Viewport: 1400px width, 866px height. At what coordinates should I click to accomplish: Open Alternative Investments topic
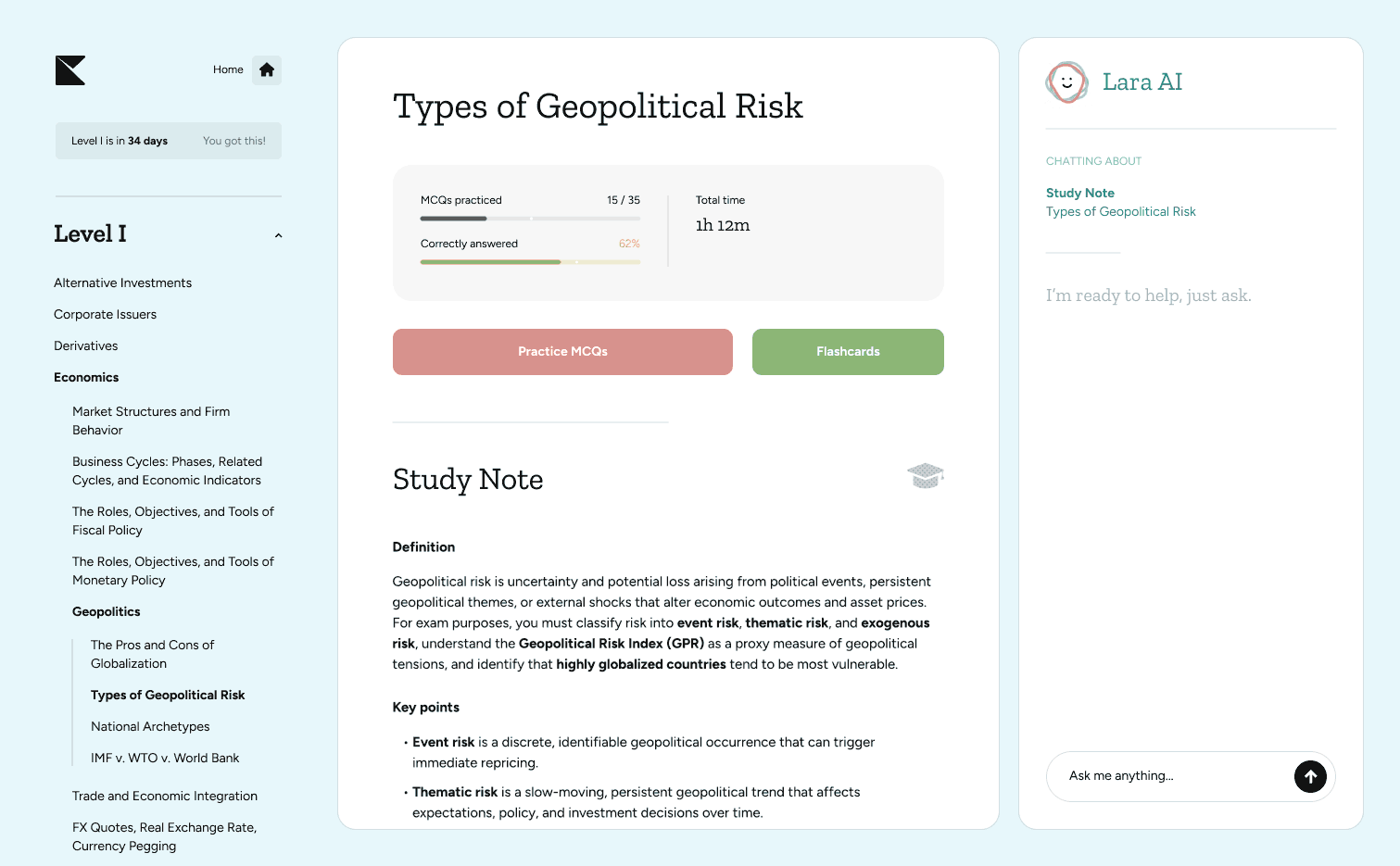pyautogui.click(x=123, y=283)
